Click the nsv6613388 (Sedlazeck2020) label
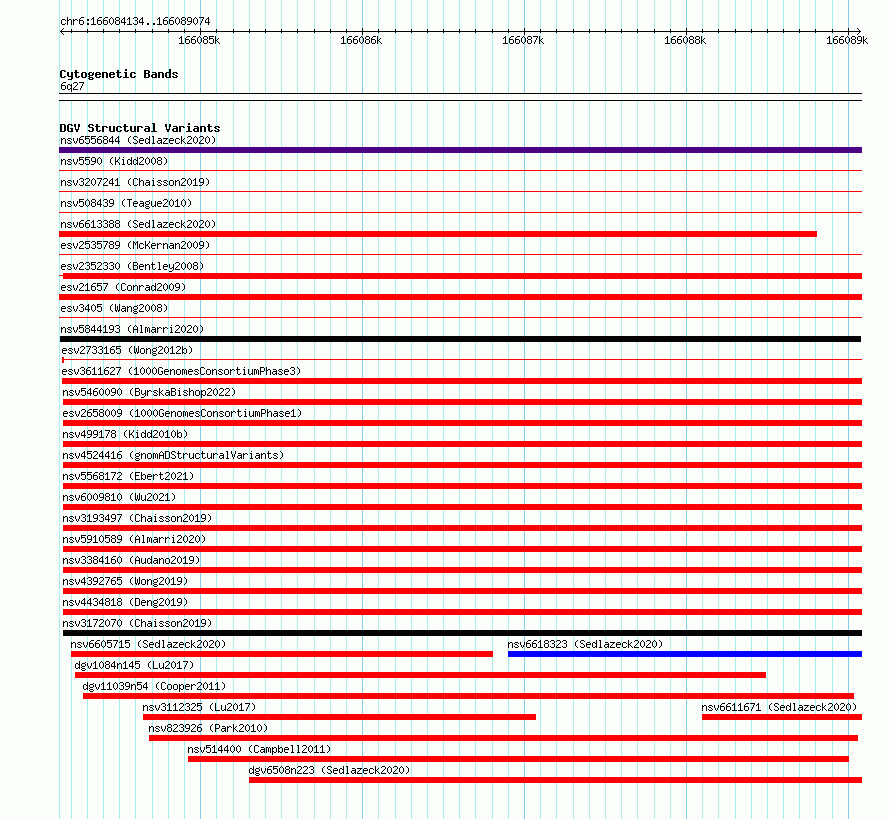 click(138, 224)
